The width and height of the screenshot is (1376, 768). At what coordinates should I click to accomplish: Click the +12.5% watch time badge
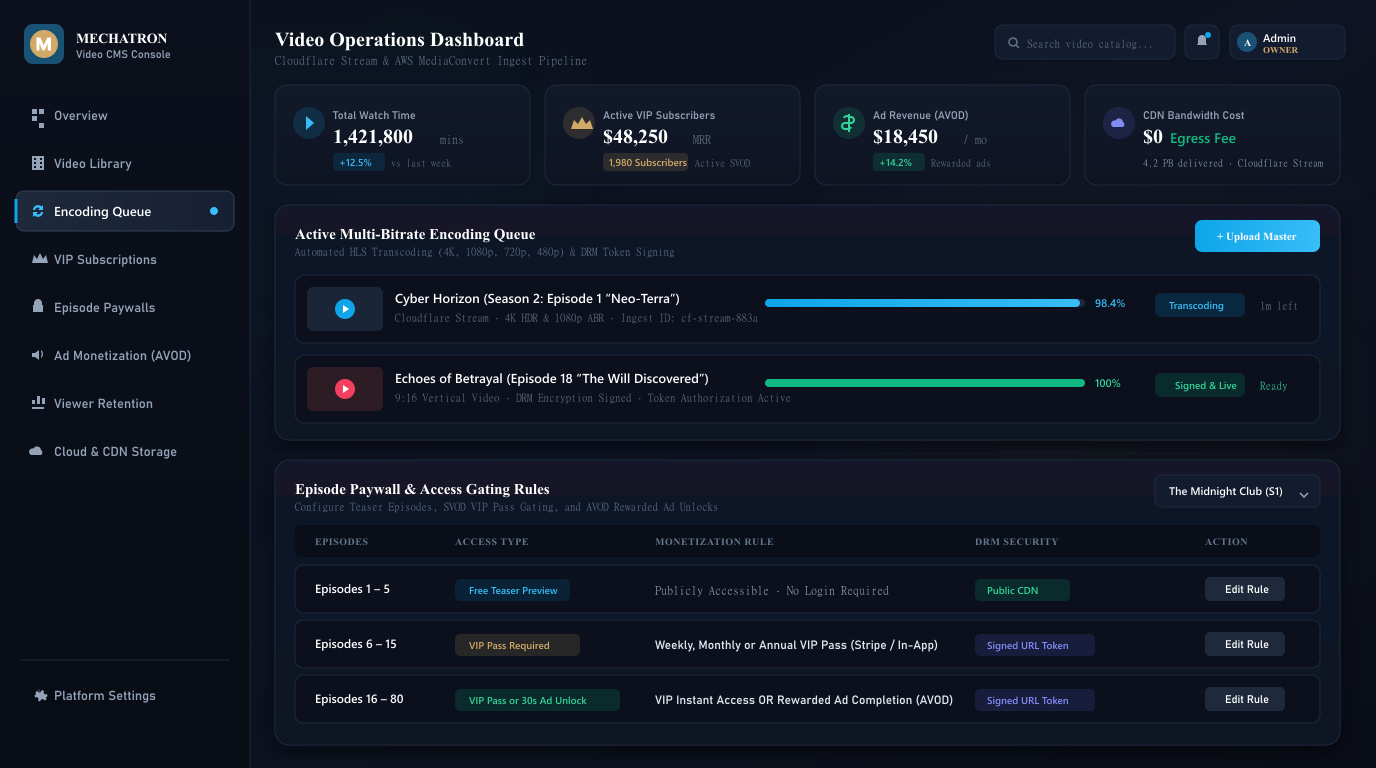point(358,162)
